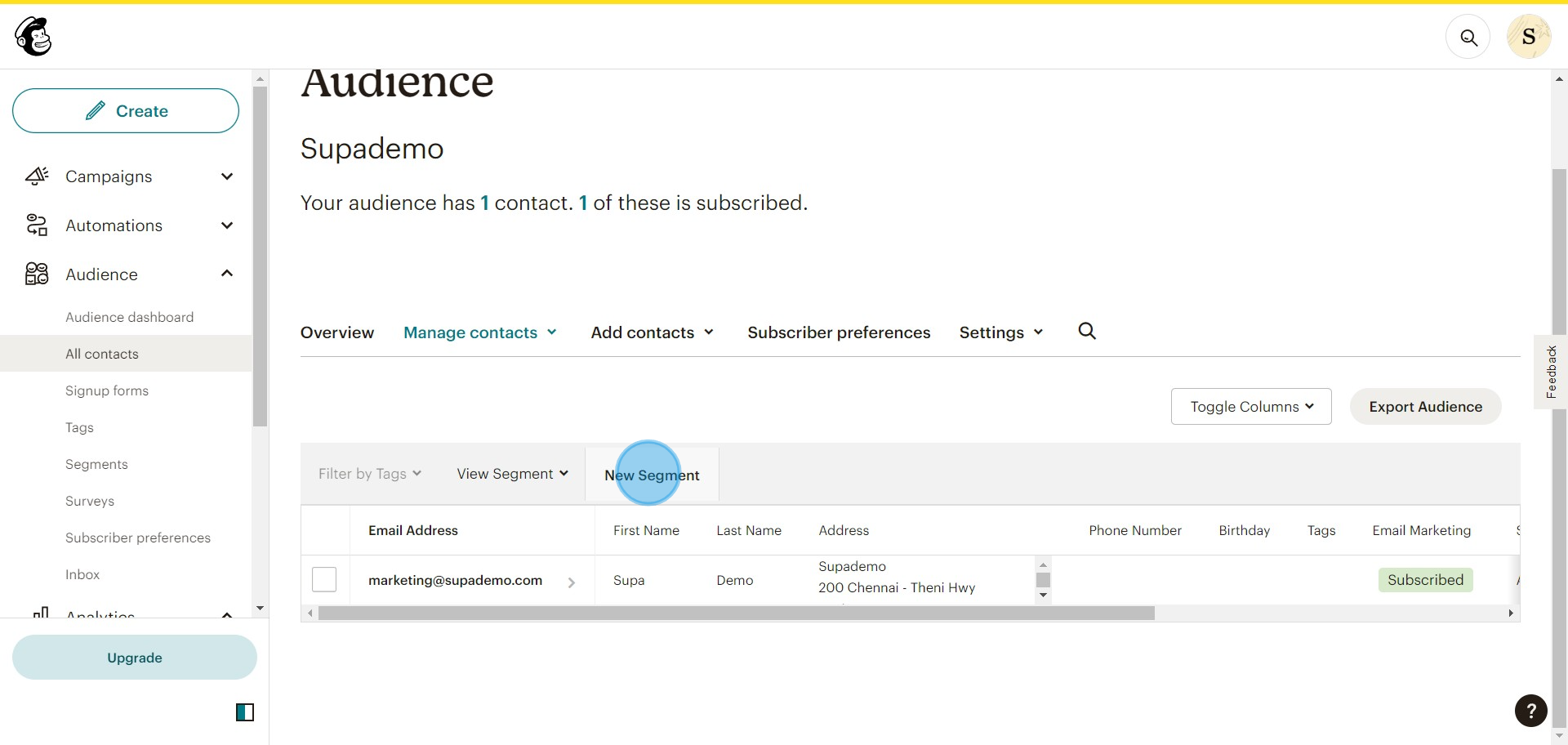Collapse the Audience sidebar section chevron
Image resolution: width=1568 pixels, height=745 pixels.
click(x=227, y=274)
